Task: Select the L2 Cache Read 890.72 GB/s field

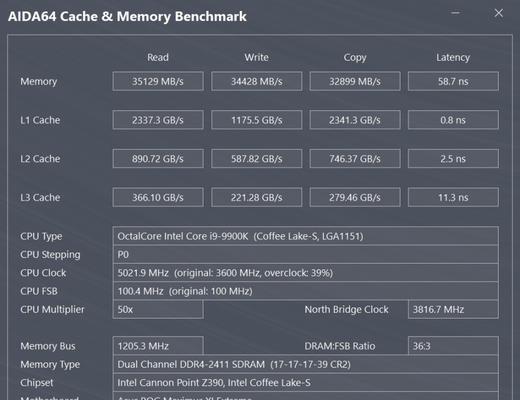Action: (158, 159)
